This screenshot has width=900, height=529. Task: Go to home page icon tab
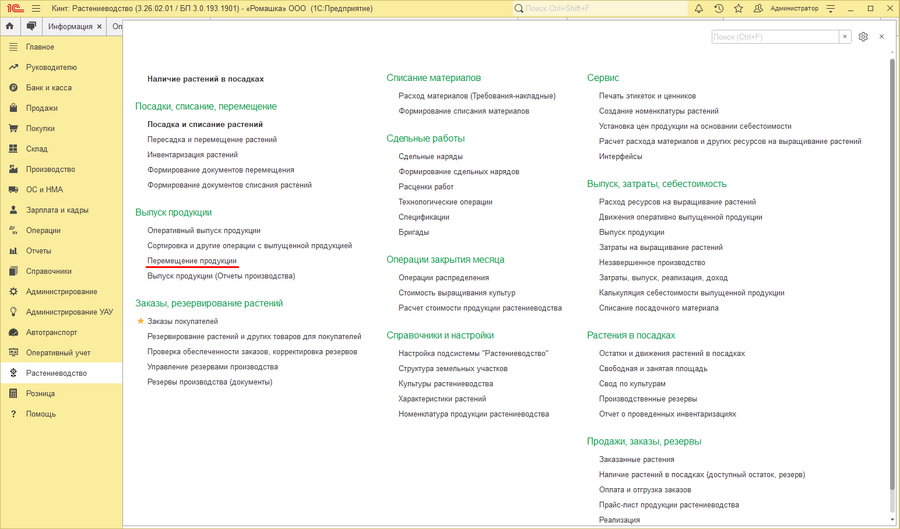pos(10,26)
